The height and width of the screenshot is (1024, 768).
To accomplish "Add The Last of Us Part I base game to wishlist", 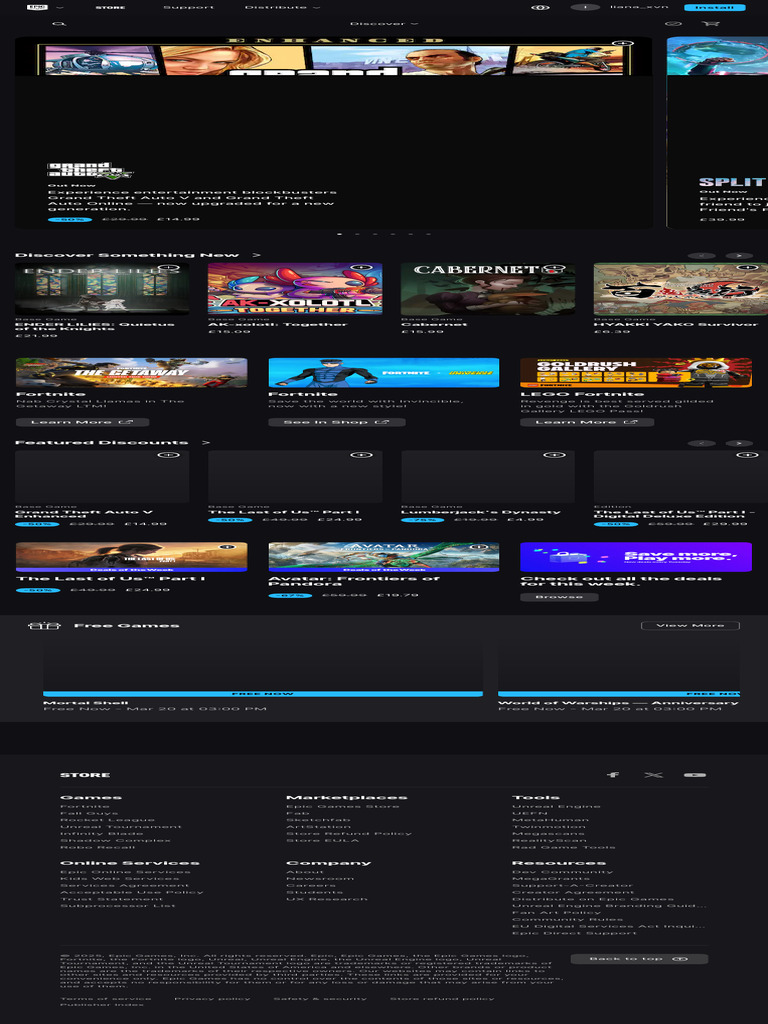I will [362, 455].
